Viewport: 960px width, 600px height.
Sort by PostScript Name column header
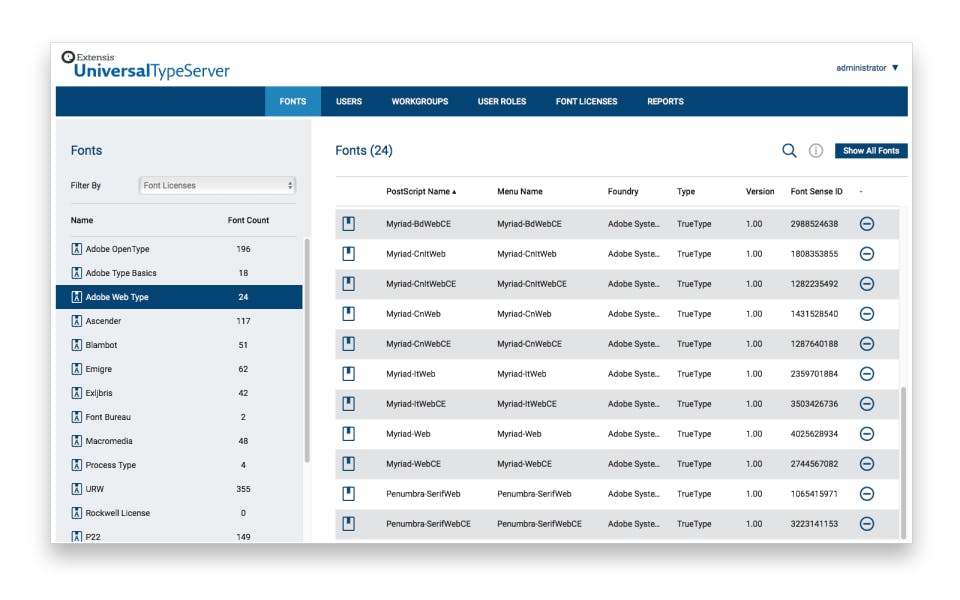coord(421,192)
